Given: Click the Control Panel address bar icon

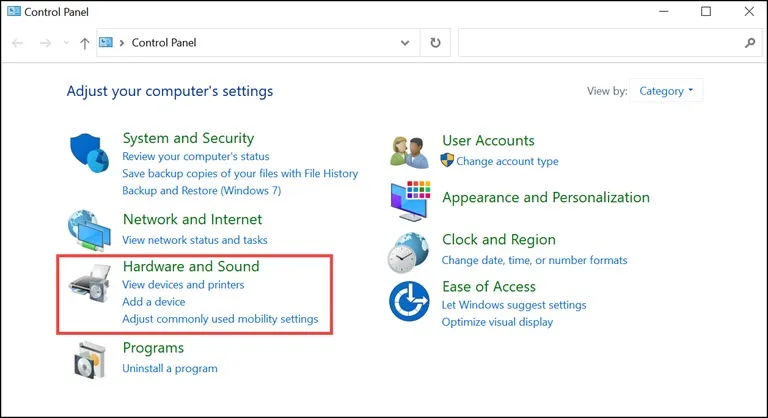Looking at the screenshot, I should 106,43.
